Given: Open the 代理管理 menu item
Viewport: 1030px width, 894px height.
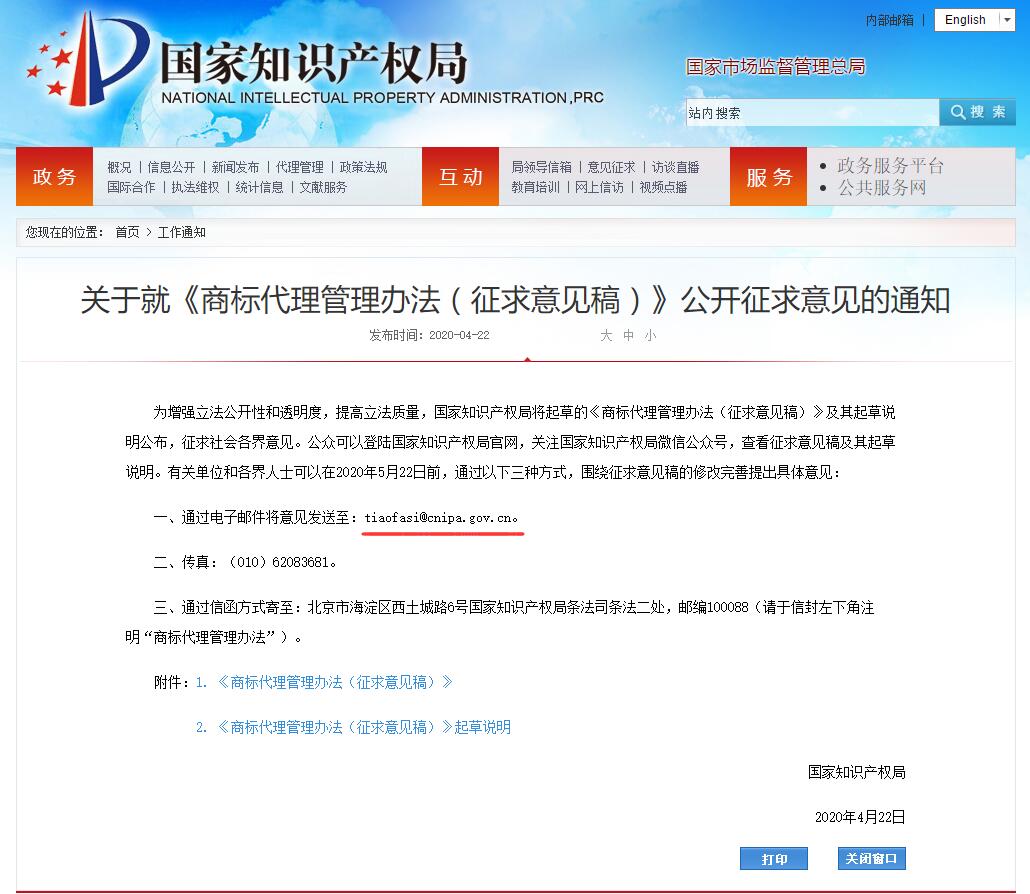Looking at the screenshot, I should pyautogui.click(x=300, y=168).
